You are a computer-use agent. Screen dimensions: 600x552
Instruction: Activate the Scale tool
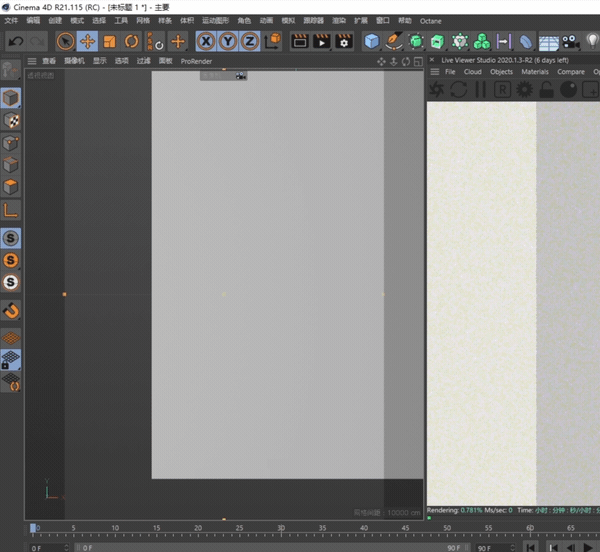pos(109,41)
